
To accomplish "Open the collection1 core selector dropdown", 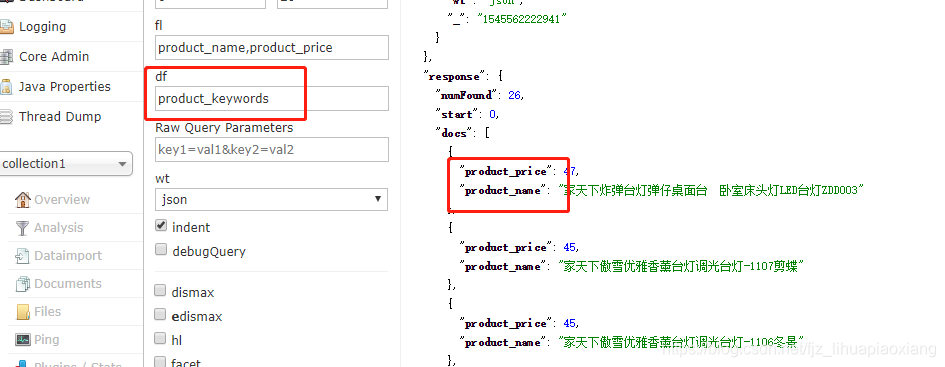I will (x=65, y=164).
